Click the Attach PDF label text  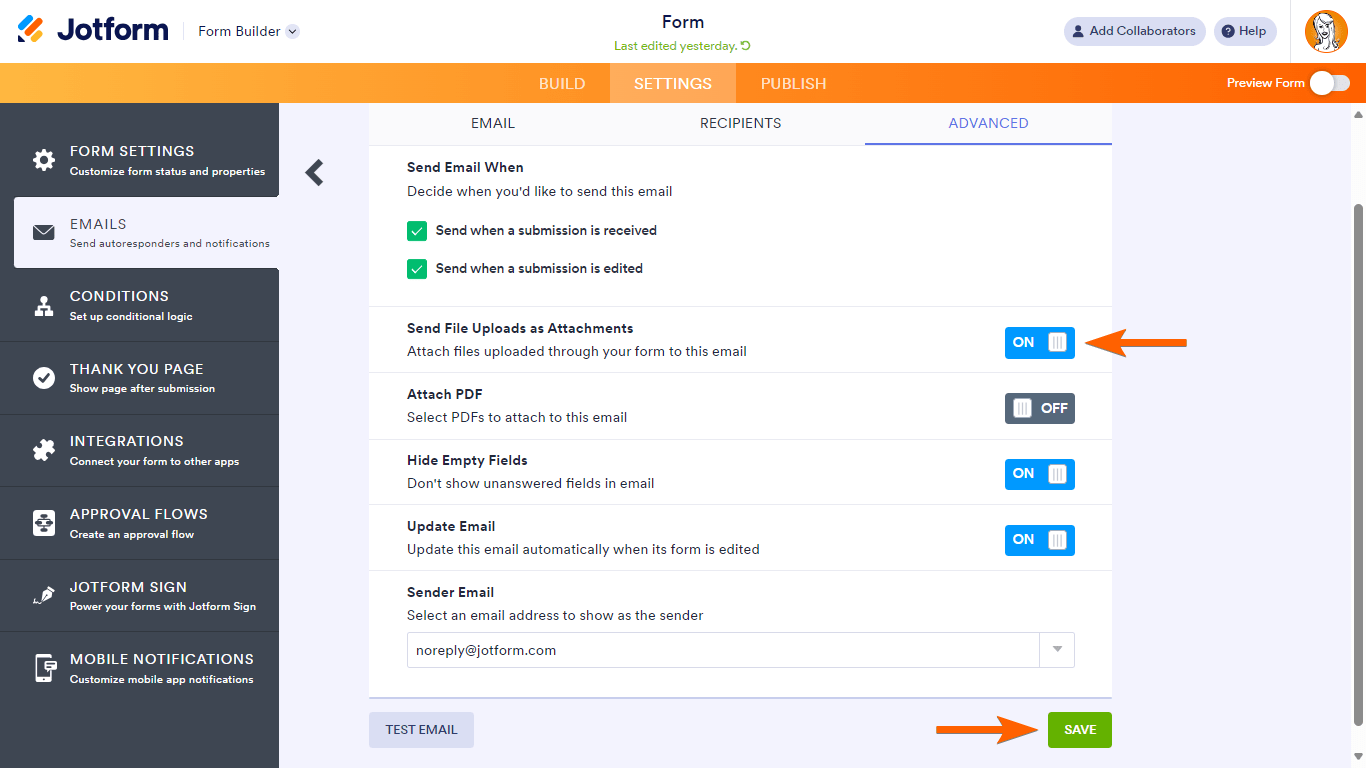[x=445, y=395]
